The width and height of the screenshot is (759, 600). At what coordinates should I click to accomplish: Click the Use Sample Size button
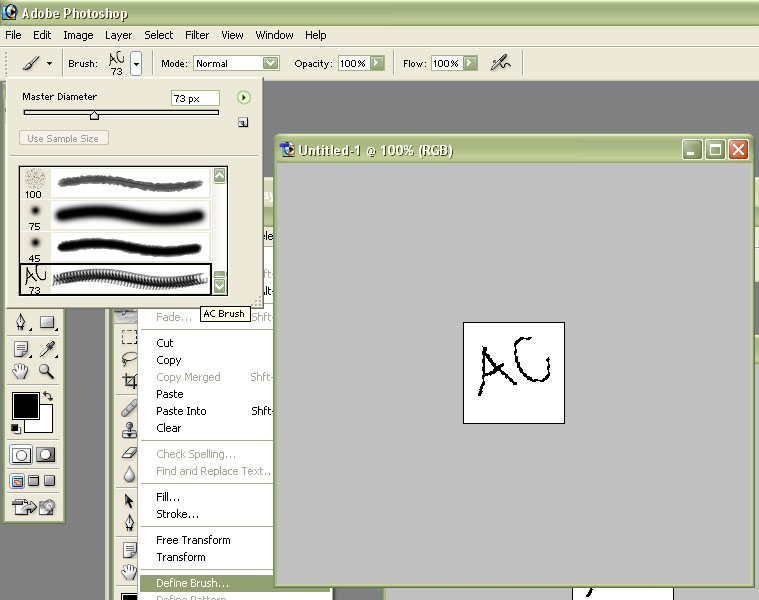[x=63, y=138]
